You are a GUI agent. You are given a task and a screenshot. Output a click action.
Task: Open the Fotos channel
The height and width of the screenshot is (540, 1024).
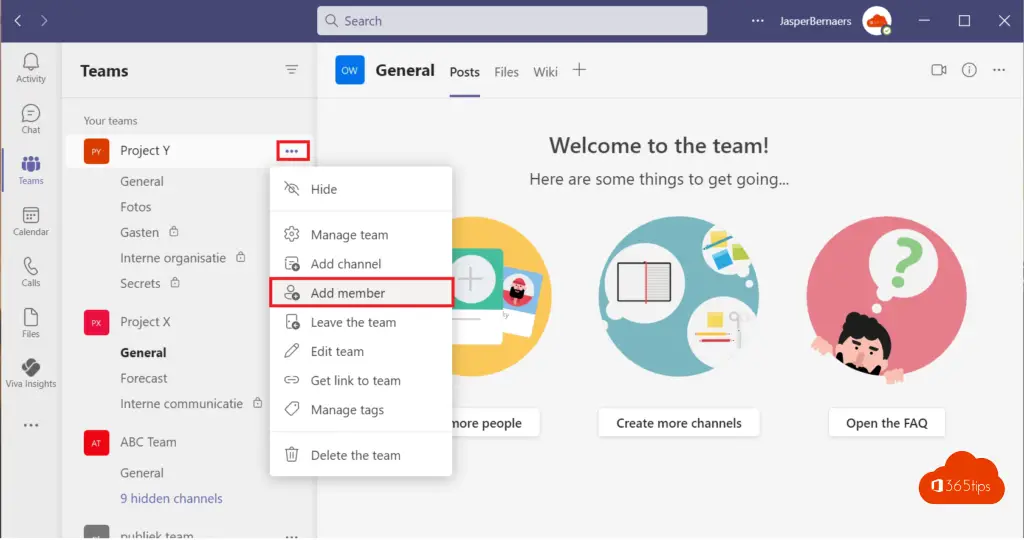click(136, 207)
